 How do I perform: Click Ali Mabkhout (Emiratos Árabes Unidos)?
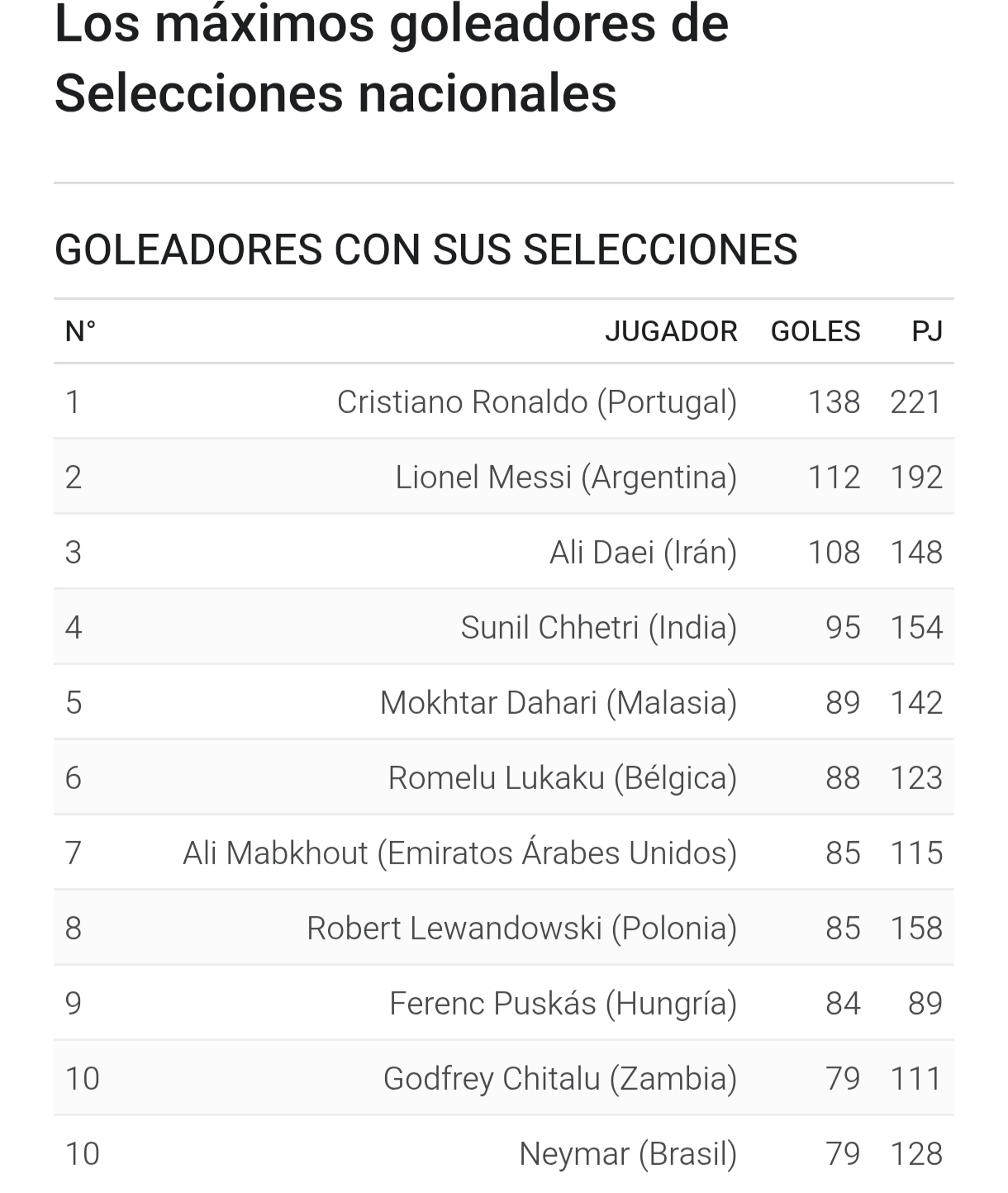tap(460, 853)
